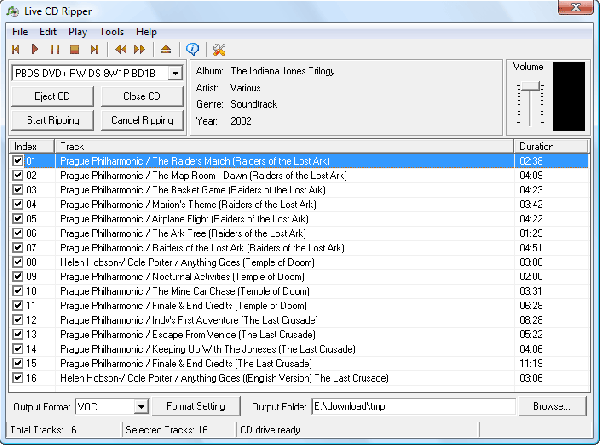Viewport: 600px width, 445px height.
Task: Uncheck track 01 The Raiders March
Action: click(17, 160)
